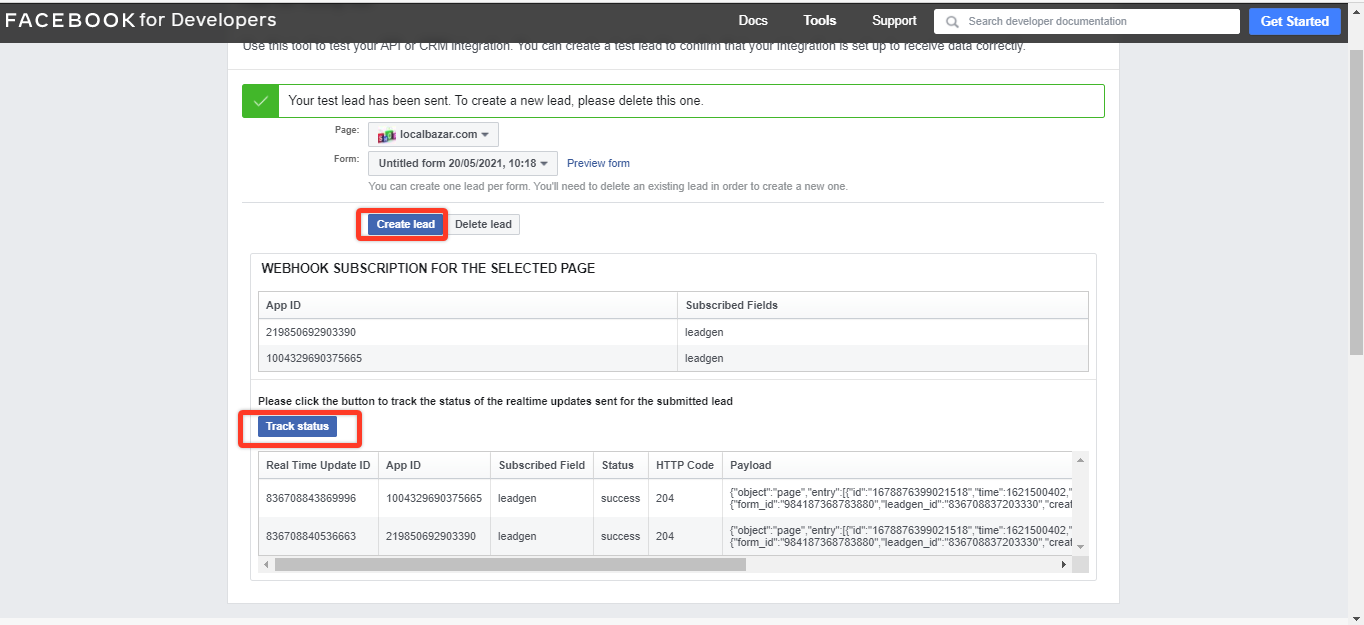Click the Subscribed Fields column header
Viewport: 1364px width, 625px height.
[731, 305]
